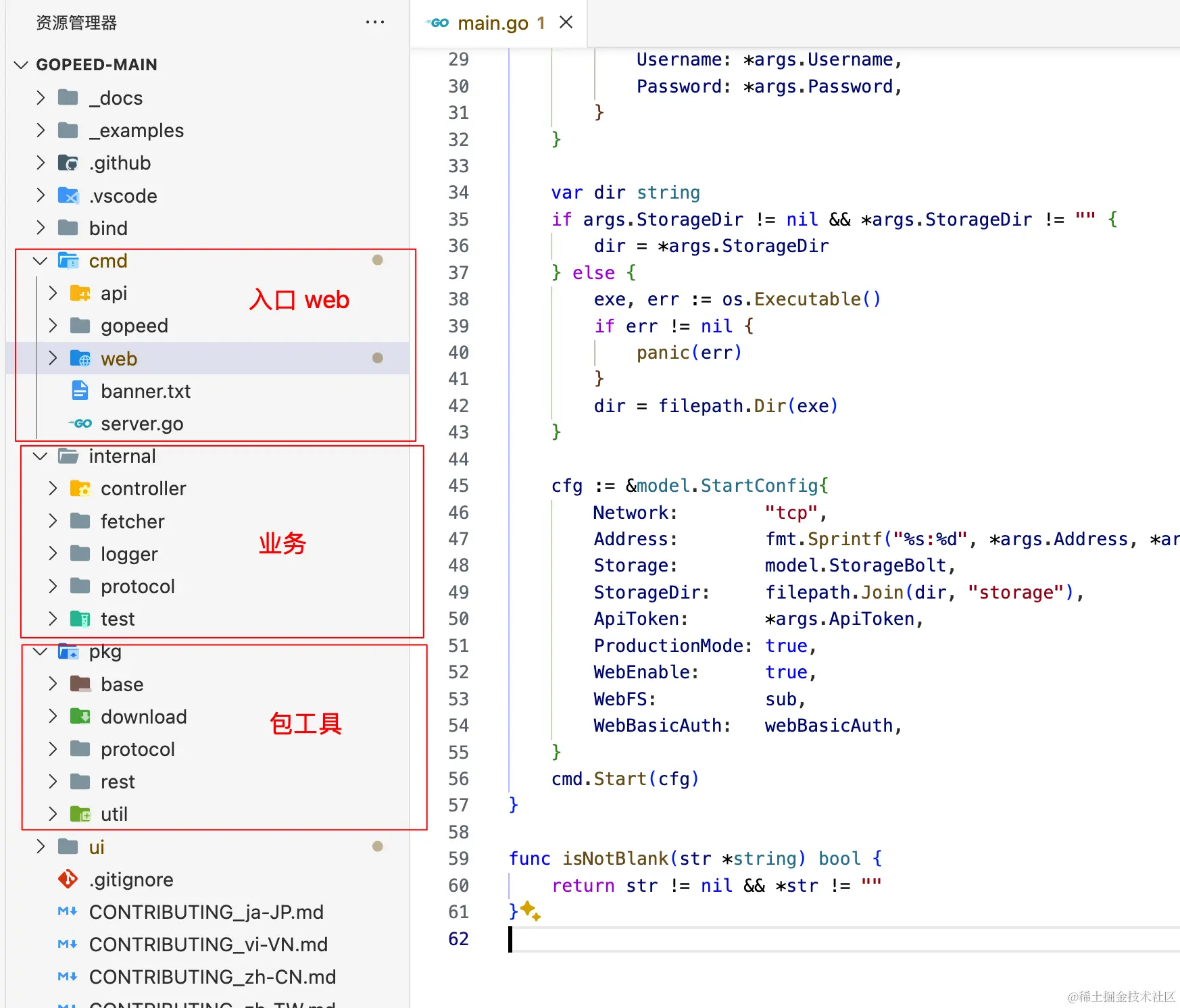Collapse the internal folder chevron
Viewport: 1180px width, 1008px height.
click(x=41, y=456)
